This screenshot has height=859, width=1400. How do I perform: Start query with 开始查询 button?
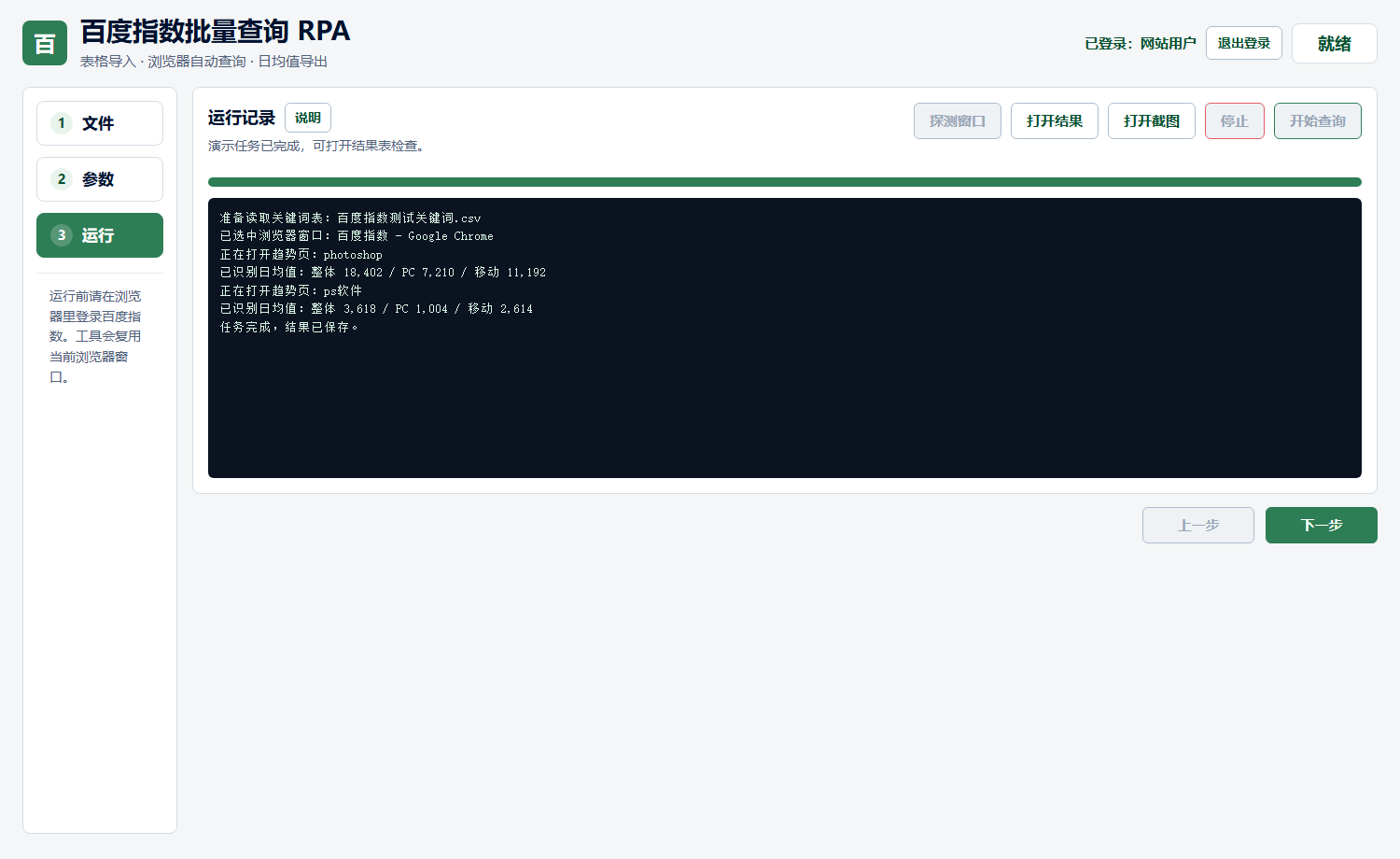[x=1318, y=120]
